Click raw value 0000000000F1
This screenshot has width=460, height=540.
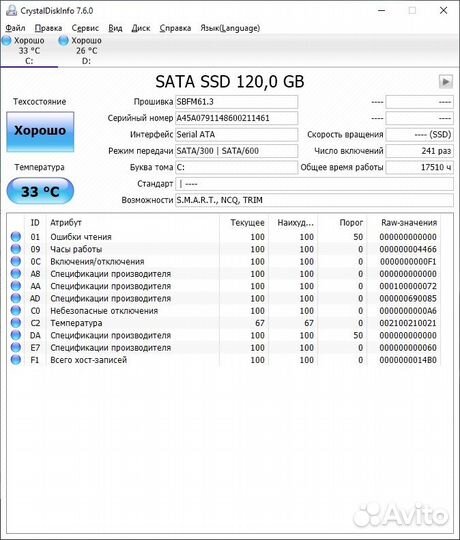click(408, 262)
